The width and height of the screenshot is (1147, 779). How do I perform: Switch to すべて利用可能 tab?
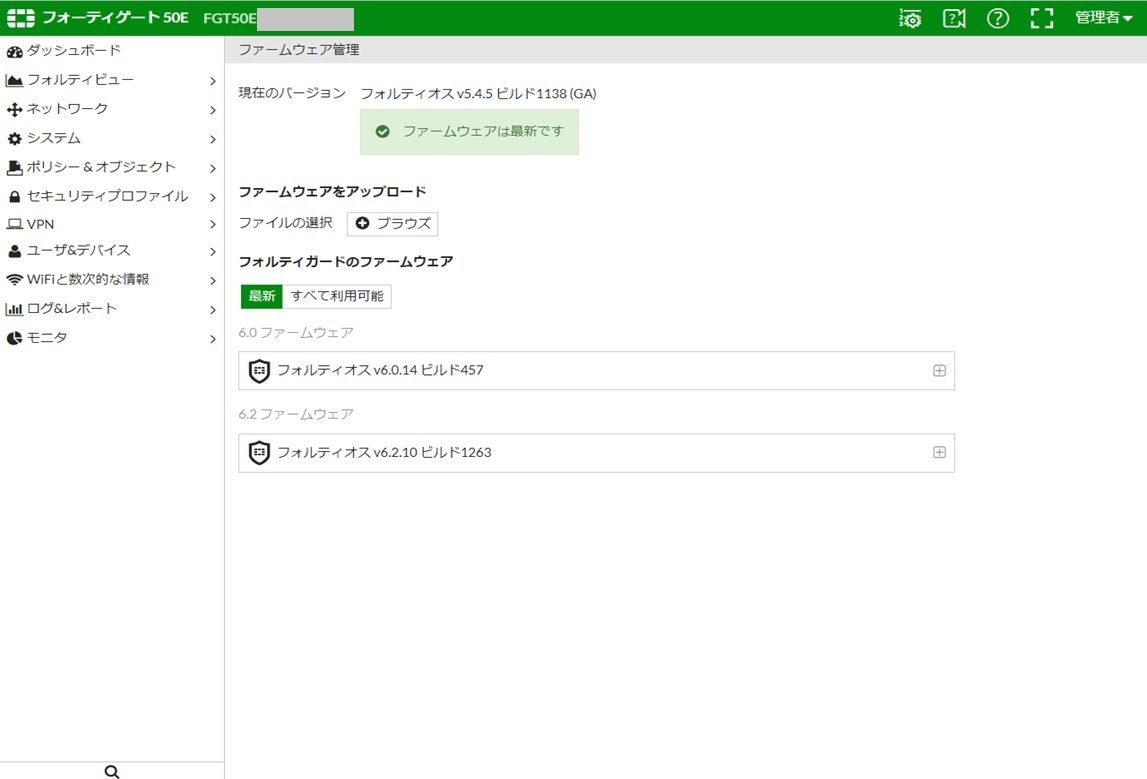point(336,296)
